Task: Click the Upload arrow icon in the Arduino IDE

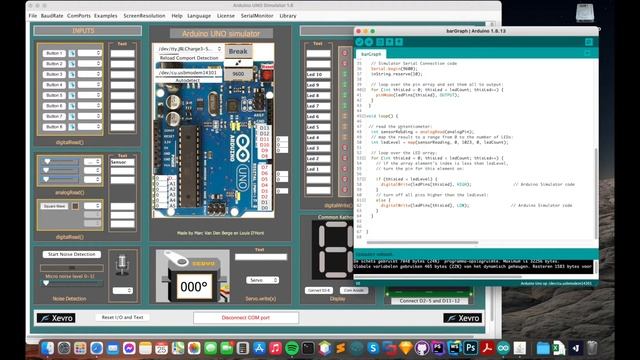Action: 369,42
